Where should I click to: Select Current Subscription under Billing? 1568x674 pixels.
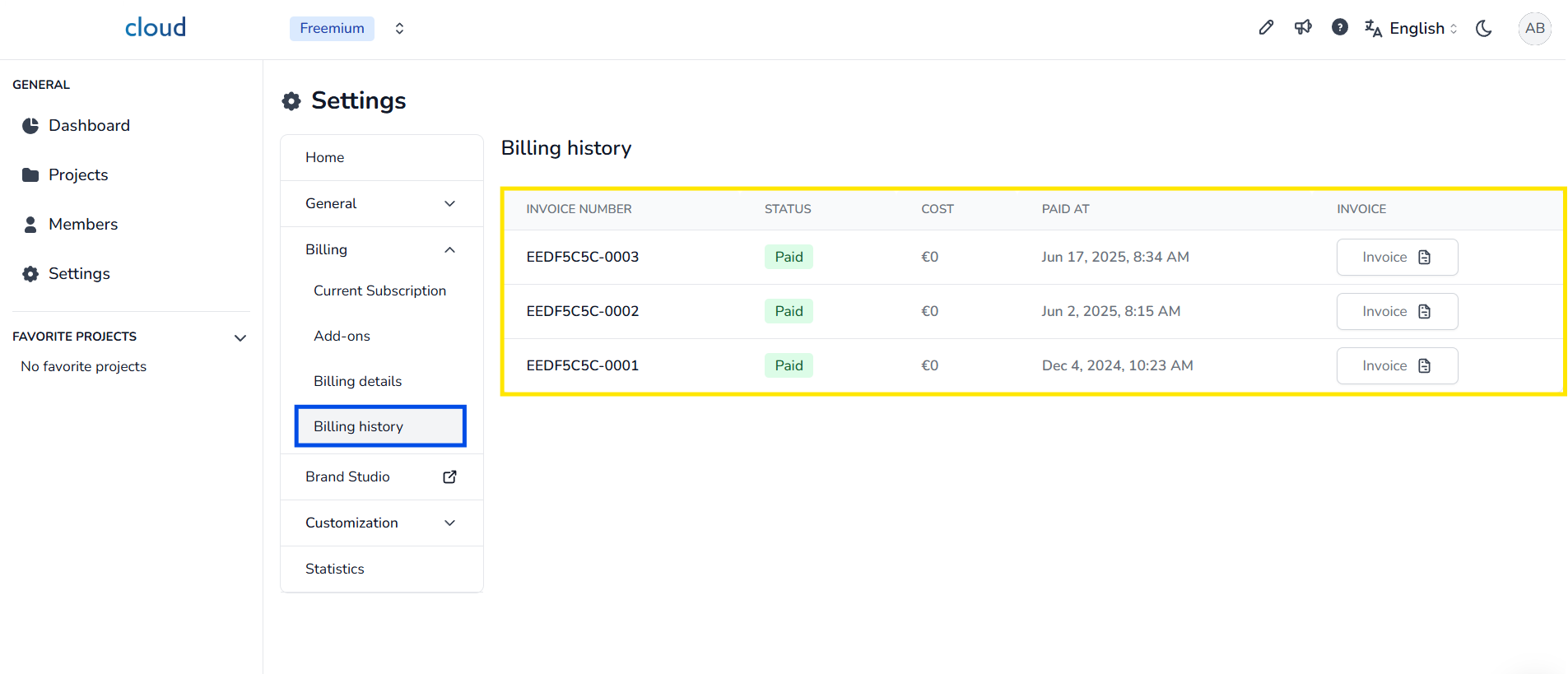[379, 291]
